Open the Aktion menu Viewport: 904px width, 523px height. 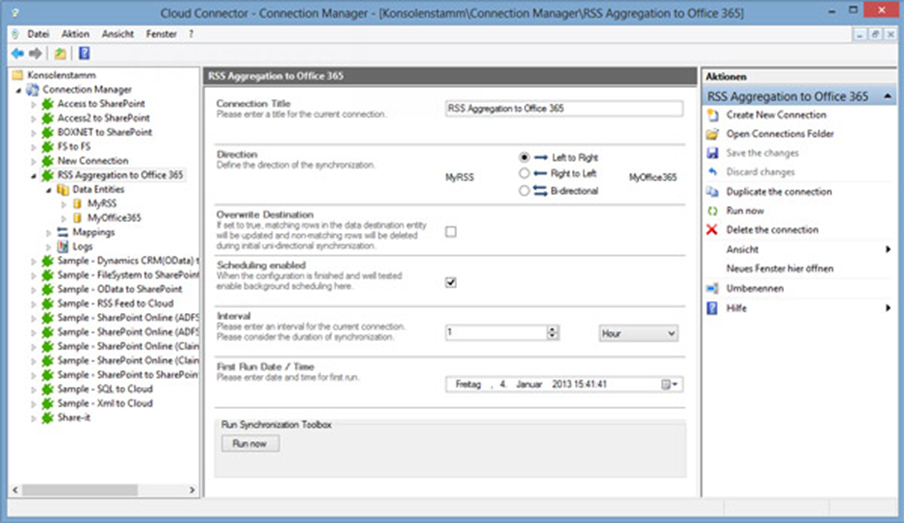(x=75, y=34)
